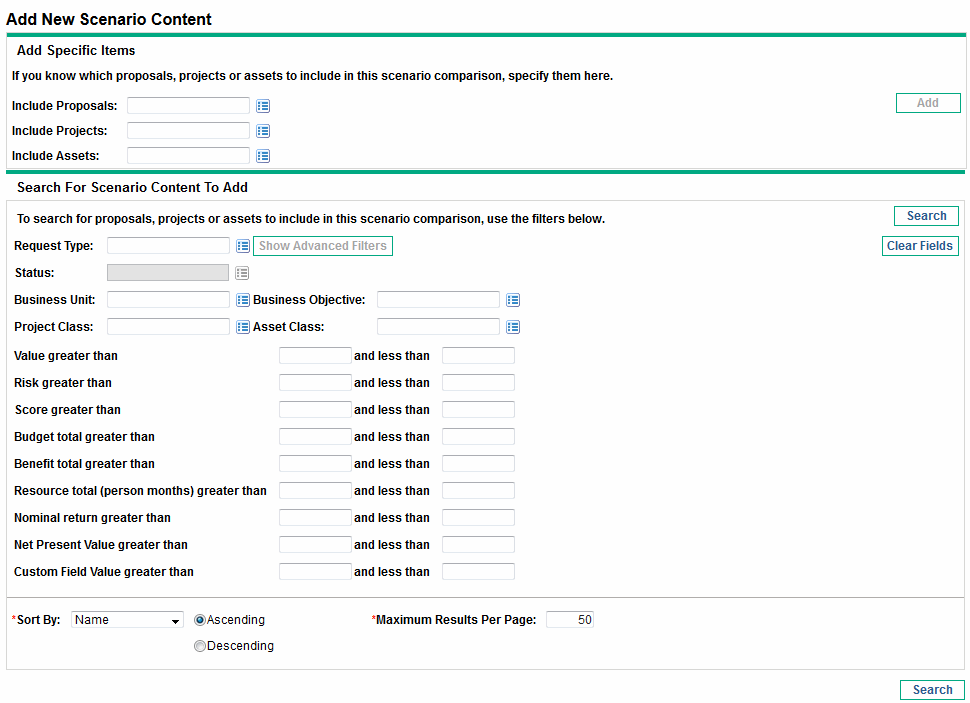
Task: Click Show Advanced Filters button
Action: 323,246
